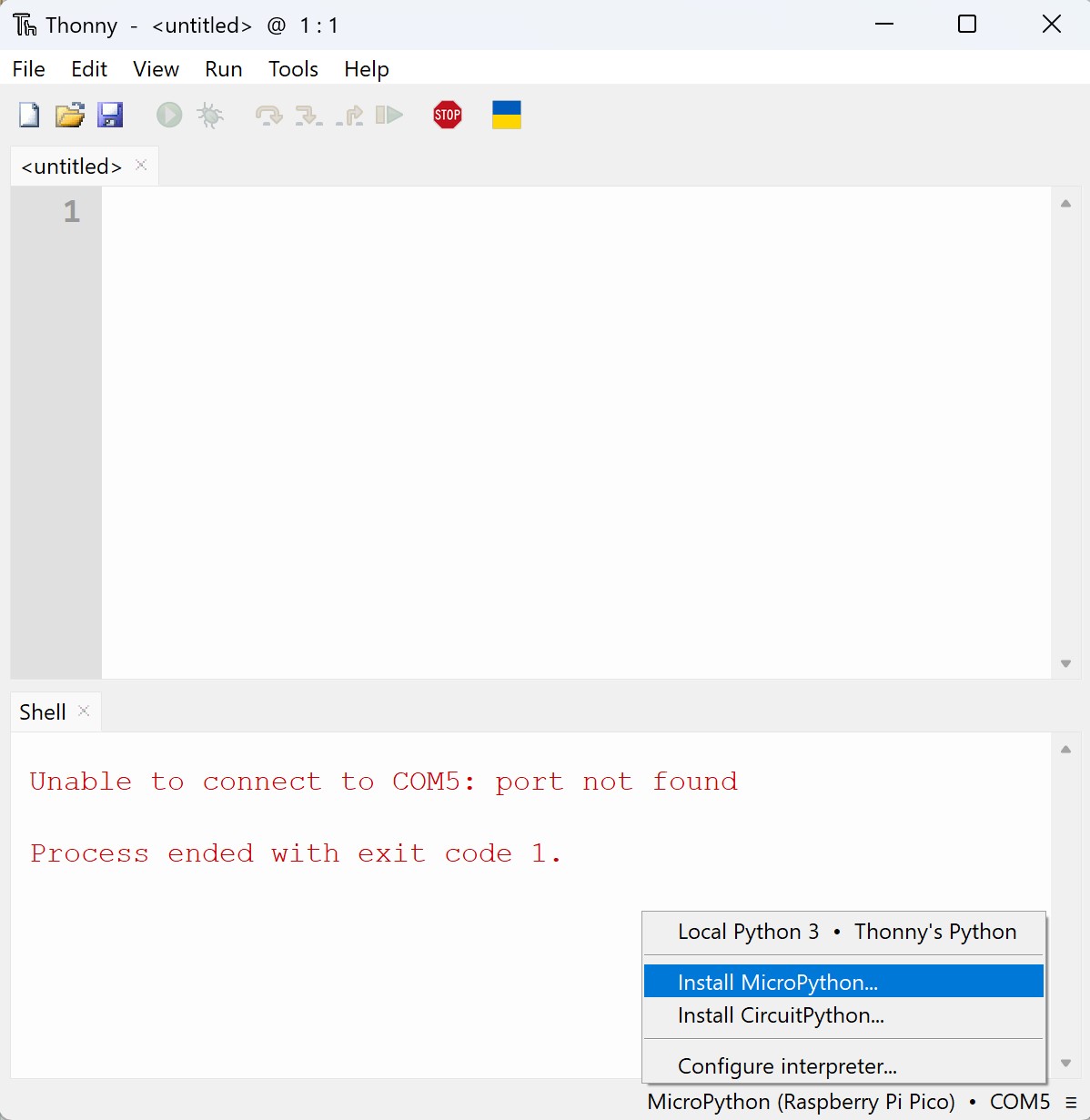The image size is (1090, 1120).
Task: Click the MicroPython (Raspberry Pi Pico) • COM5 status text
Action: point(849,1102)
